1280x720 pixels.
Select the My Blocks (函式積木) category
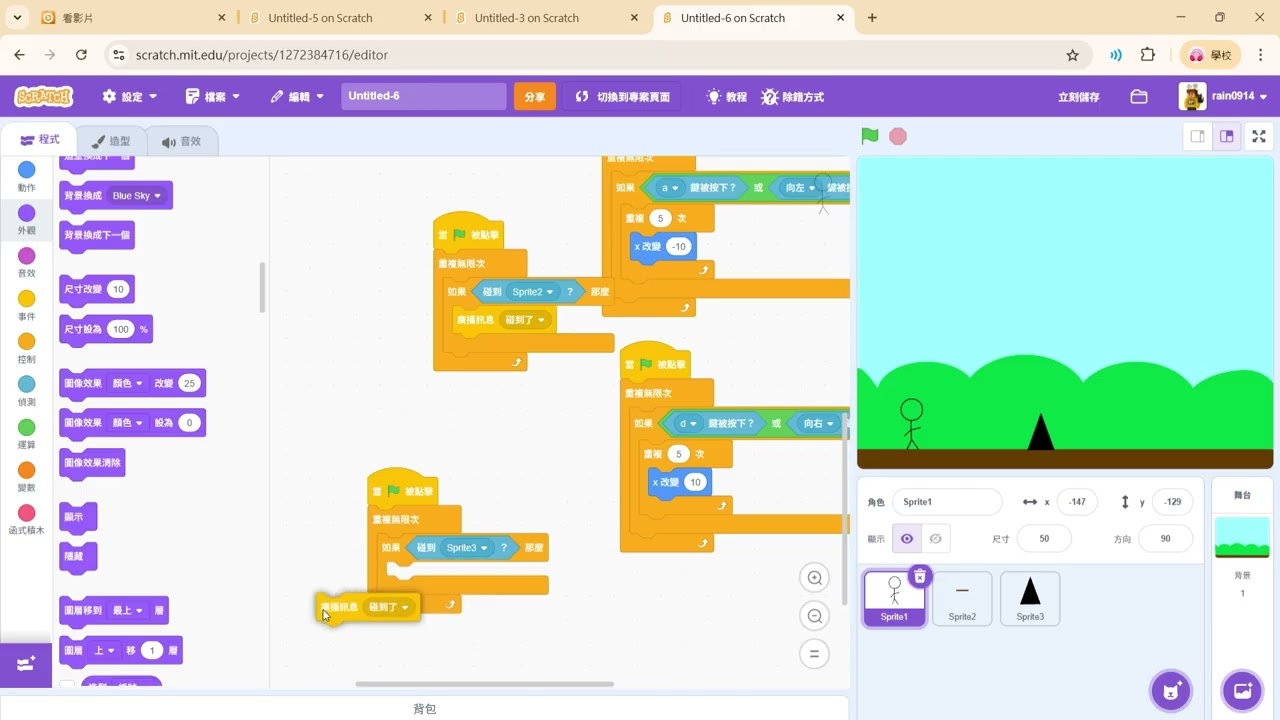click(26, 520)
